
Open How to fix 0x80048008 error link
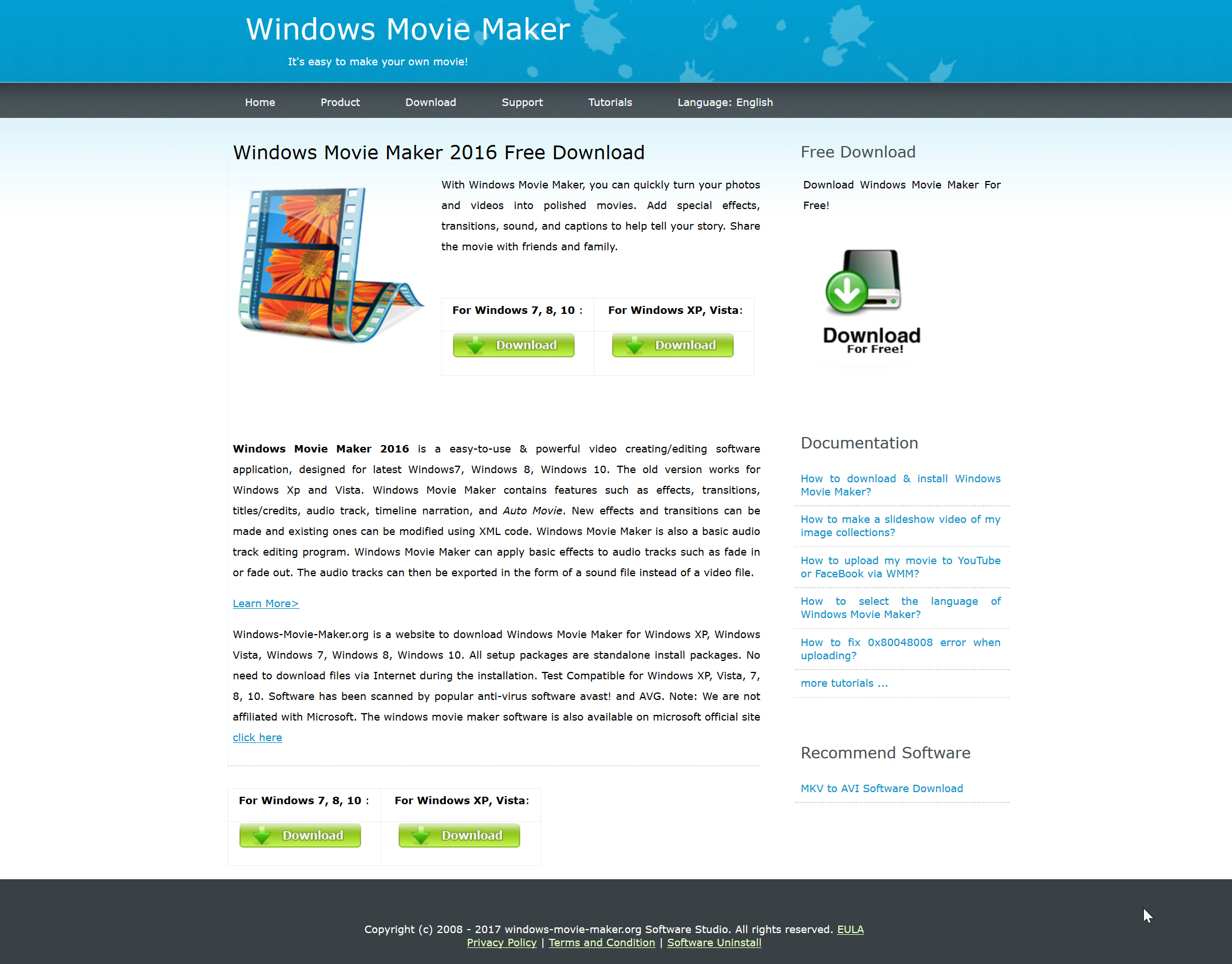899,648
